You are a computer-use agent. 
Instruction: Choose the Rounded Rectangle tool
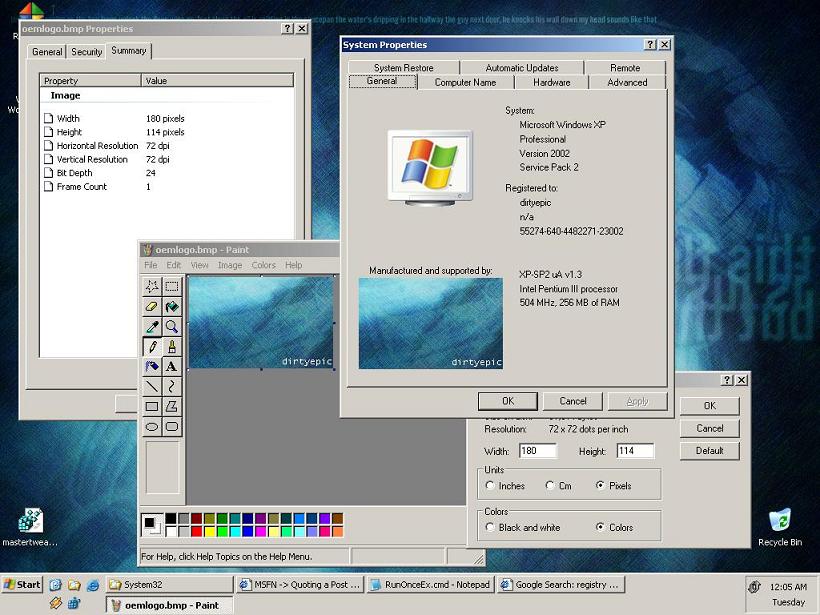click(x=172, y=426)
